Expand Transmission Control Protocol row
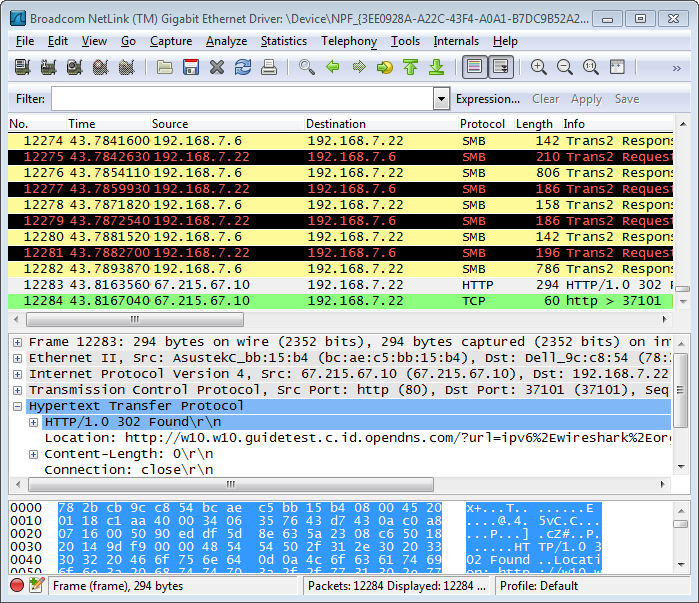Image resolution: width=699 pixels, height=603 pixels. click(x=17, y=390)
